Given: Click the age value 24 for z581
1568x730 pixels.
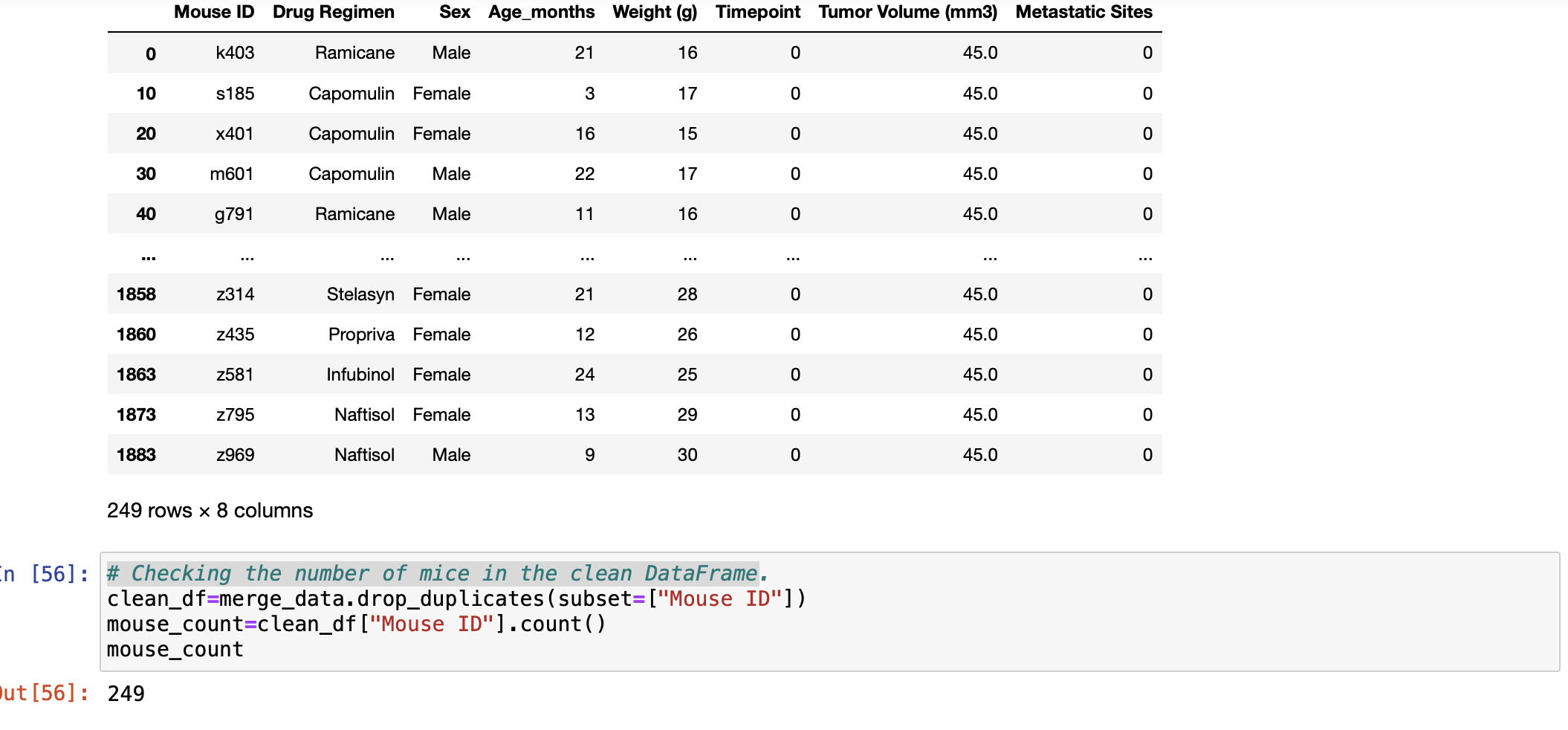Looking at the screenshot, I should (x=585, y=375).
